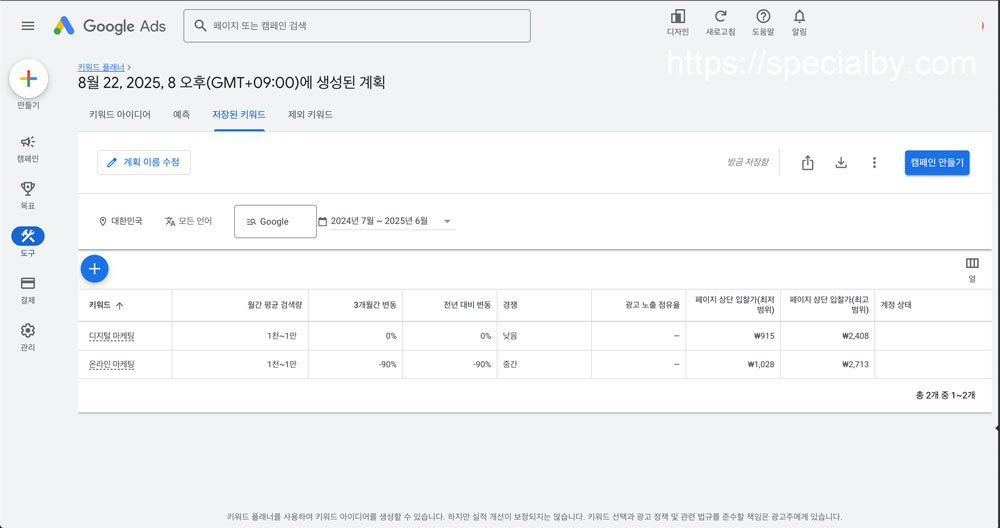
Task: Click the 총 2개 중 1~2개 pagination text
Action: pos(945,395)
